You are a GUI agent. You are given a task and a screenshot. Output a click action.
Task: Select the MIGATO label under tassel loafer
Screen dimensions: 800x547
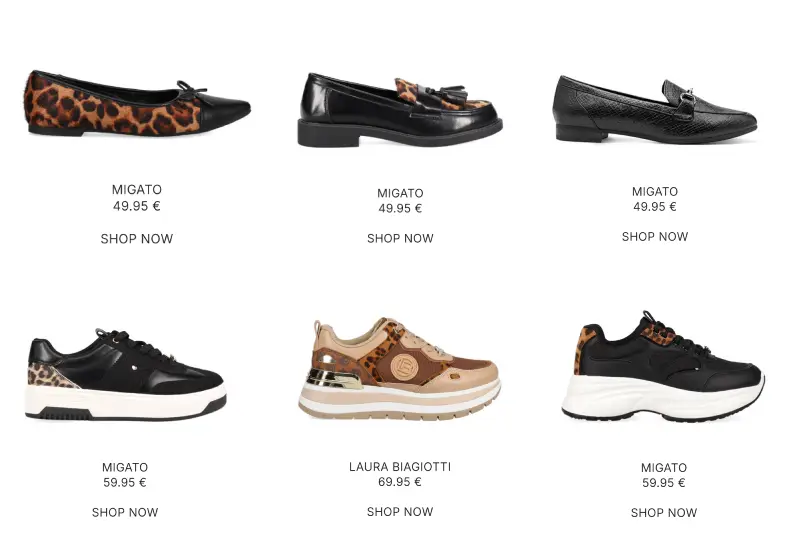(x=400, y=193)
